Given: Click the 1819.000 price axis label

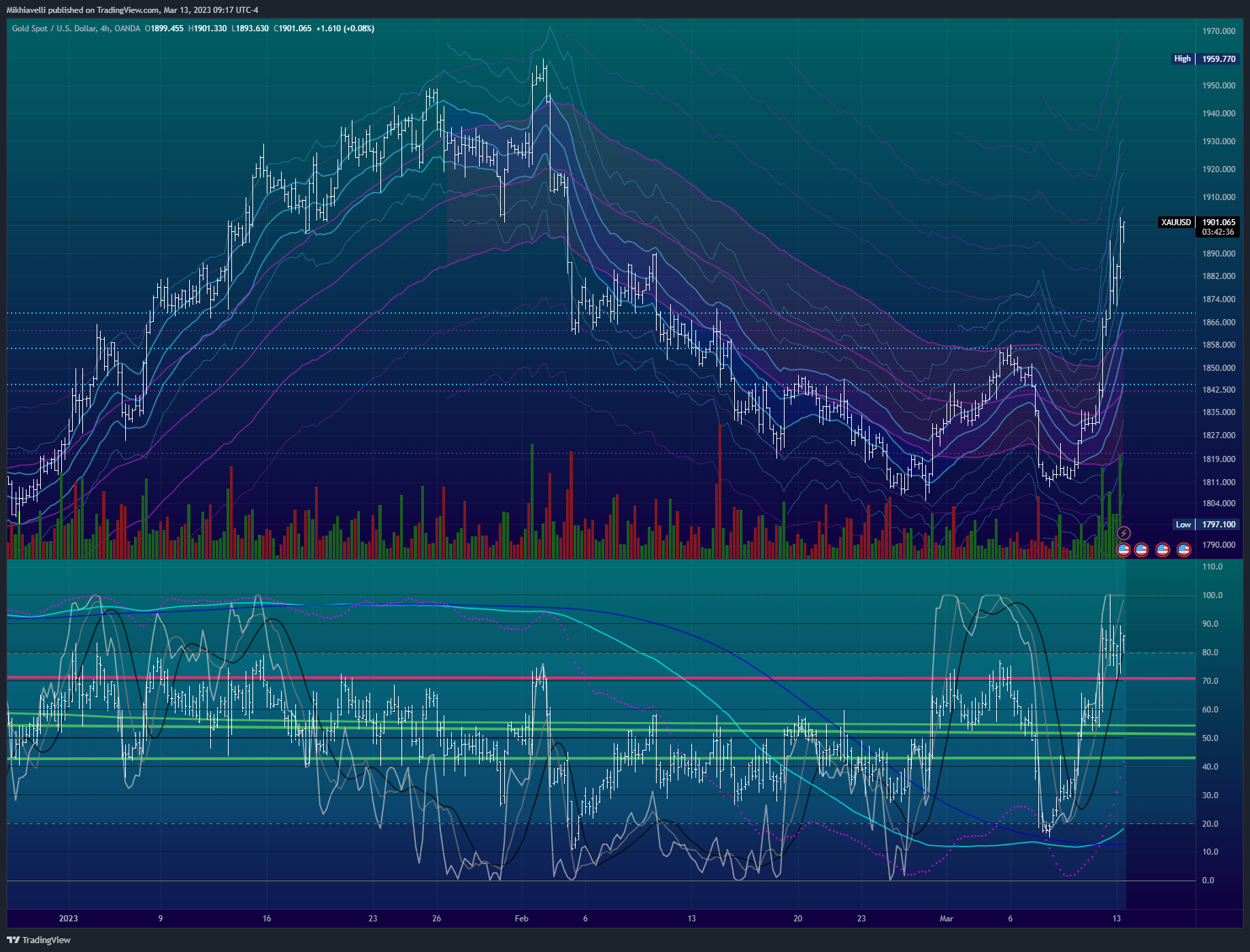Looking at the screenshot, I should pyautogui.click(x=1219, y=459).
